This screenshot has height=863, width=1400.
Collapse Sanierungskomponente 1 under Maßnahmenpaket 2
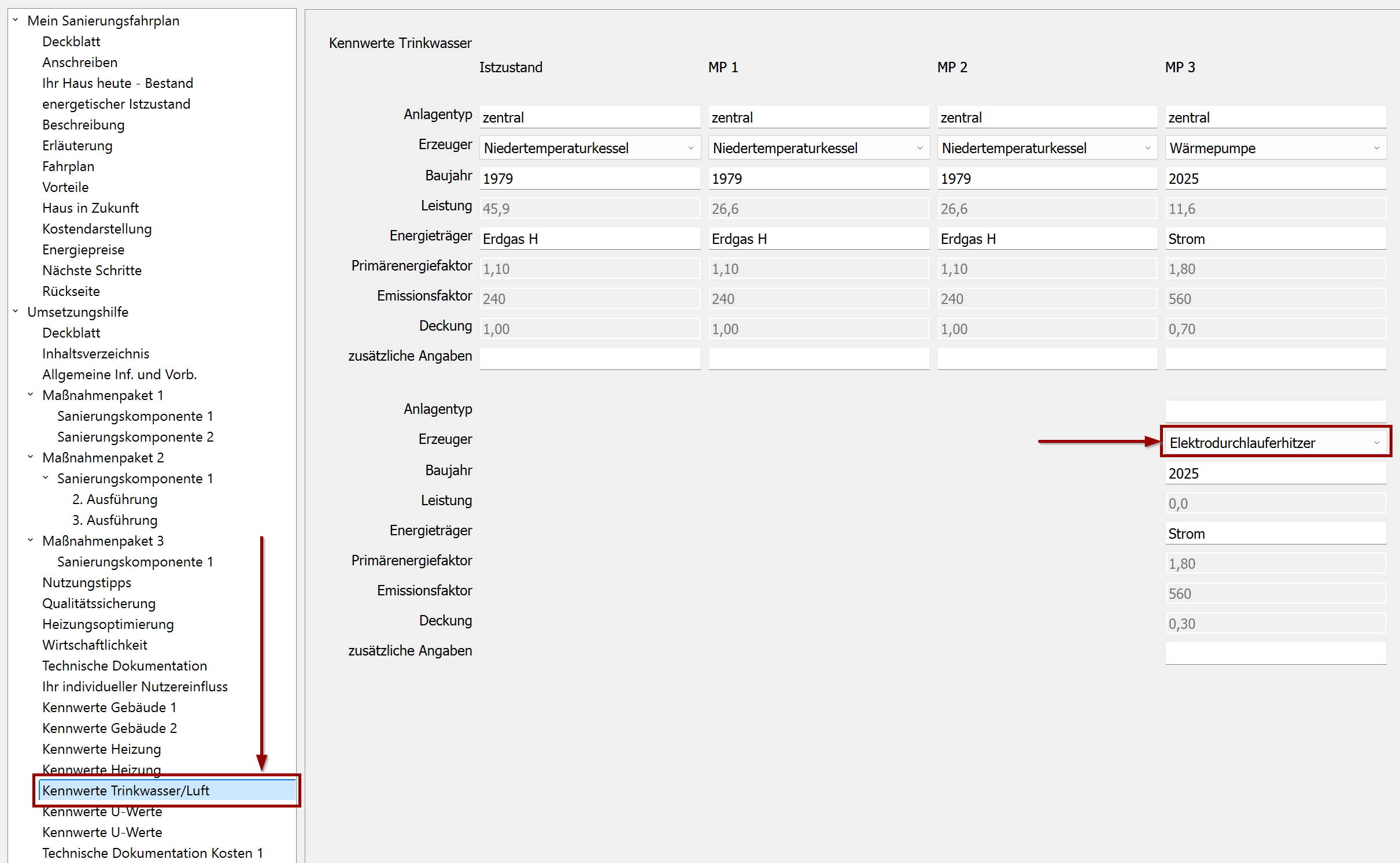(46, 478)
